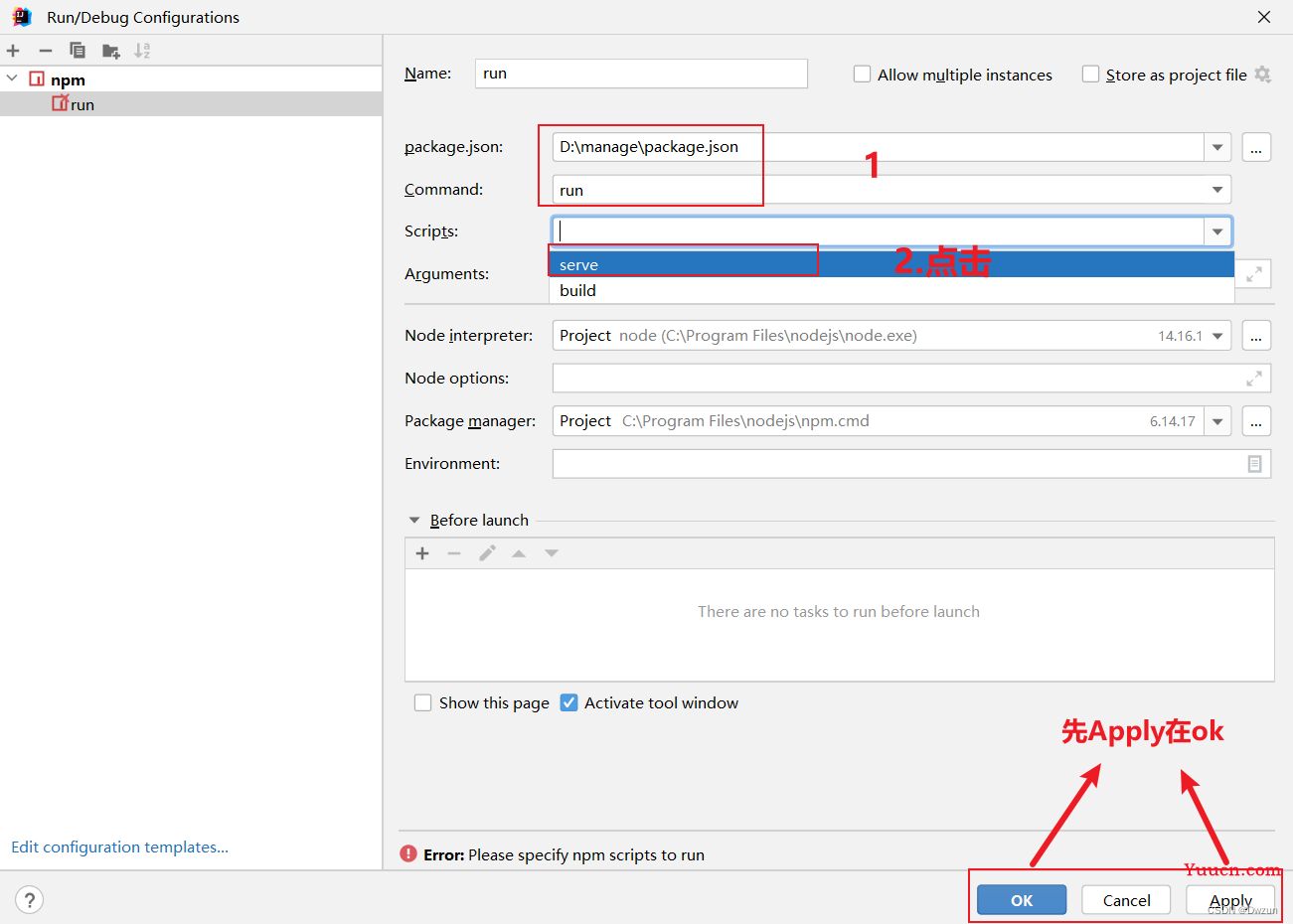1293x924 pixels.
Task: Click the IntelliJ icon in title bar
Action: pyautogui.click(x=22, y=17)
